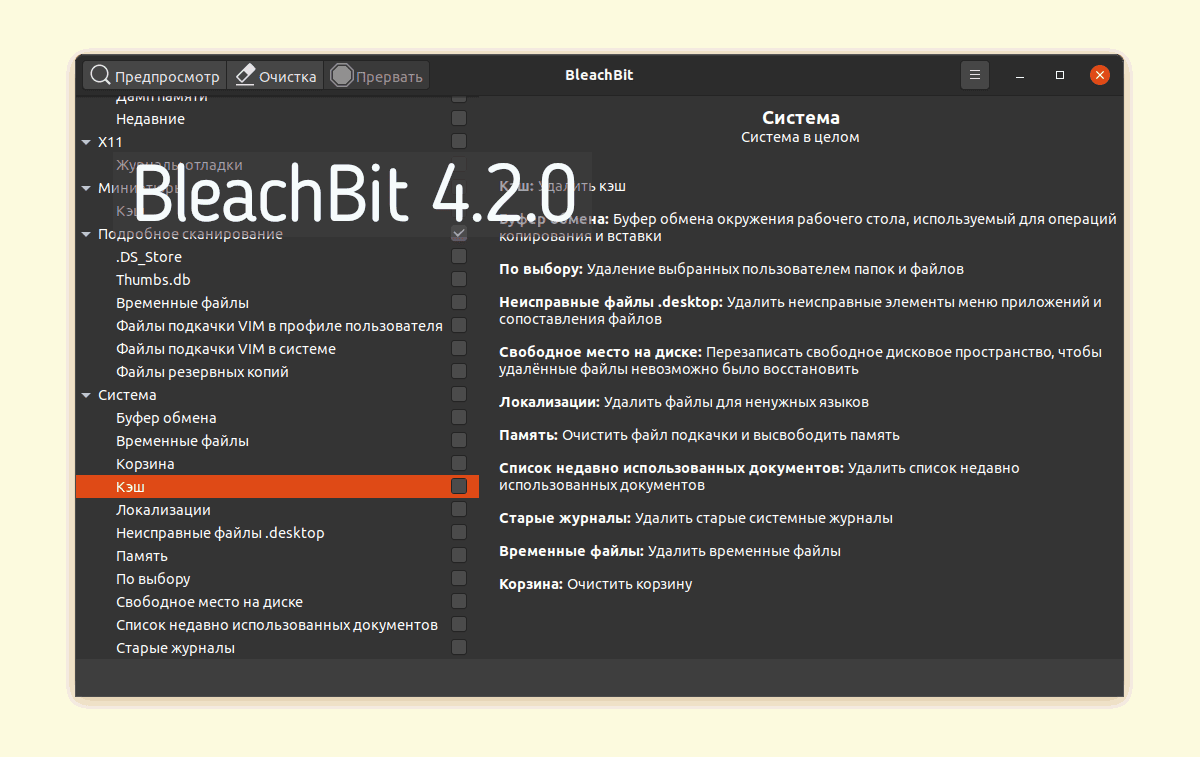Image resolution: width=1200 pixels, height=757 pixels.
Task: Toggle the X11 group checkbox
Action: tap(459, 141)
